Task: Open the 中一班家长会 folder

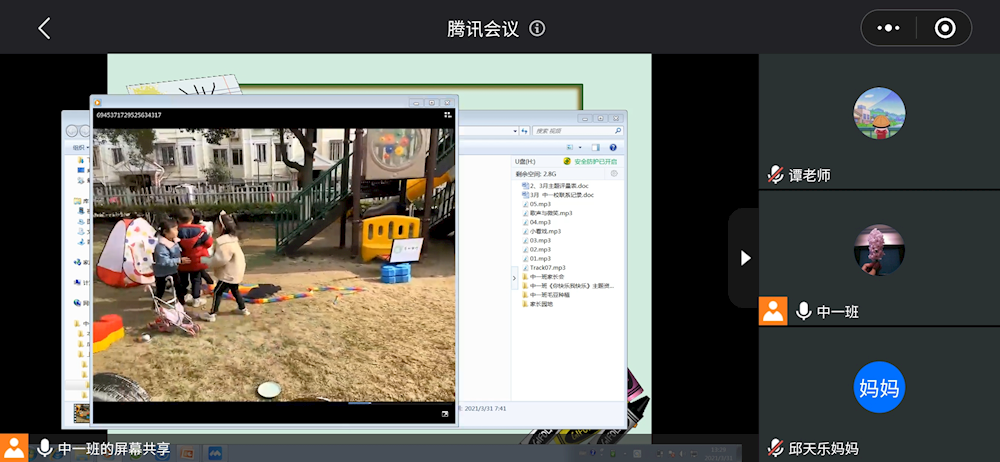Action: click(x=543, y=277)
